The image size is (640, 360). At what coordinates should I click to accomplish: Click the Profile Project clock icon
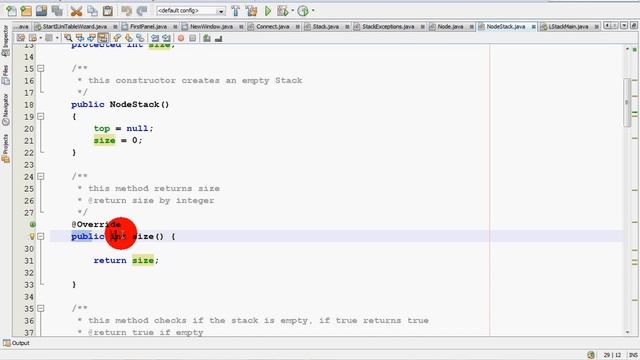(x=303, y=11)
